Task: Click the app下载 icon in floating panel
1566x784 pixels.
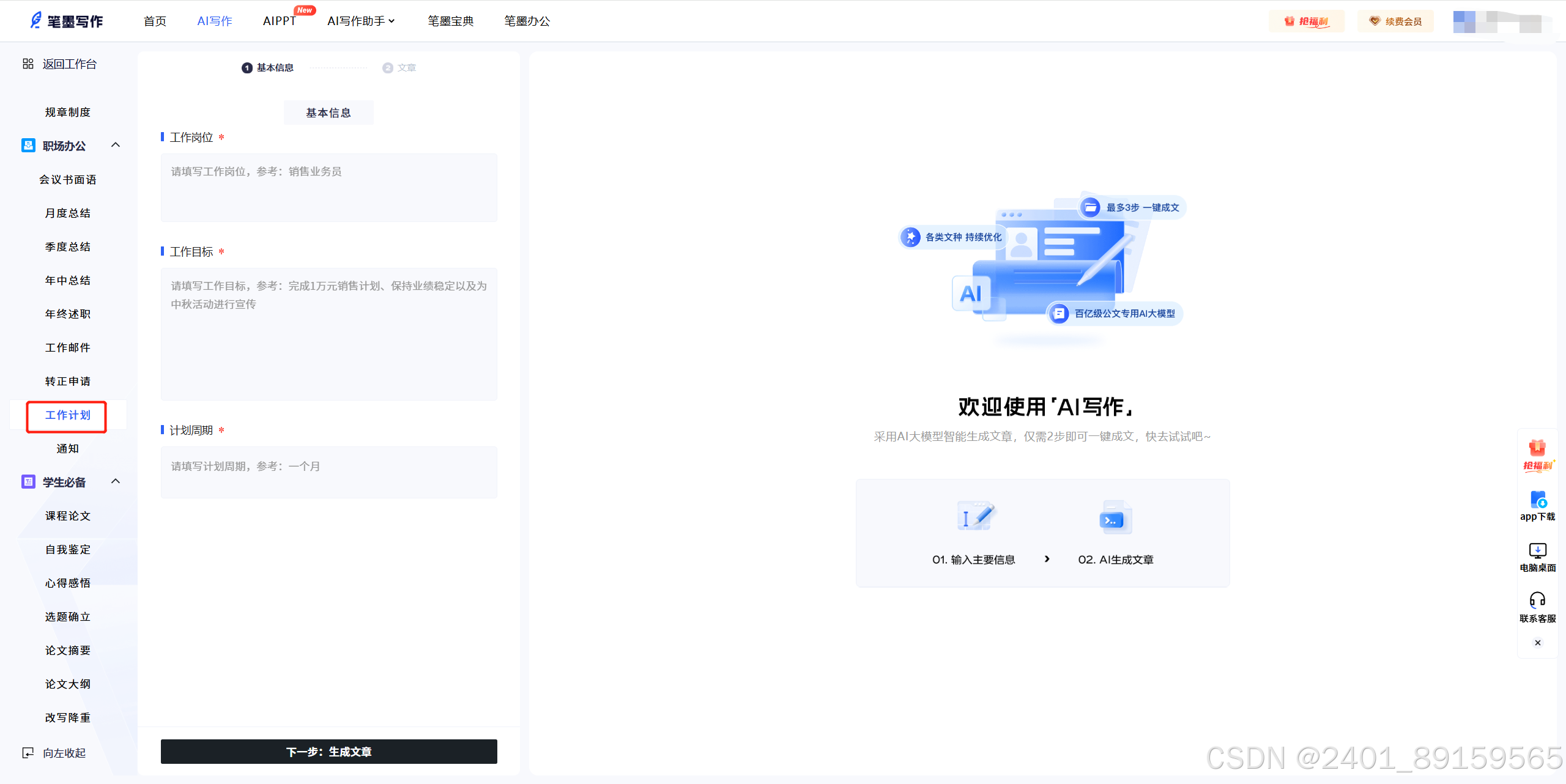Action: [1537, 500]
